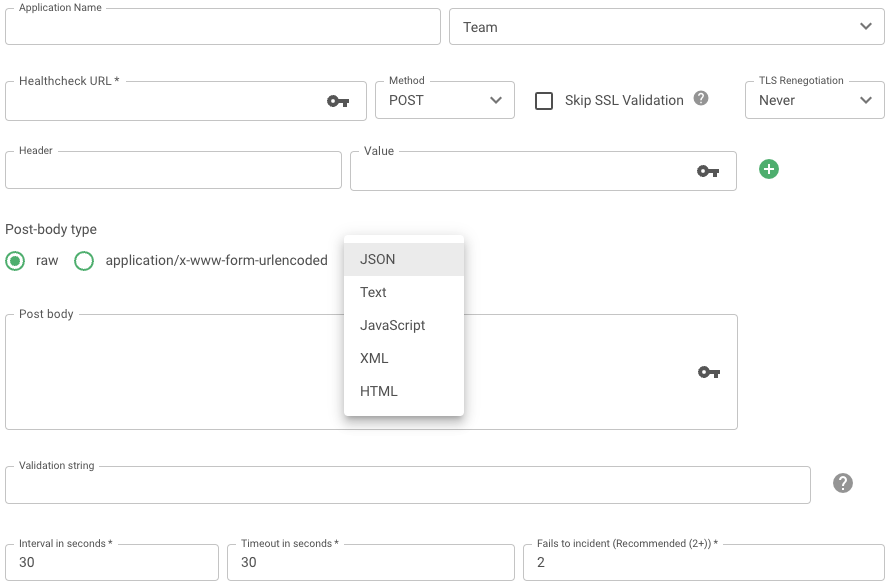Image resolution: width=890 pixels, height=586 pixels.
Task: Open the Validation string help icon
Action: [843, 483]
